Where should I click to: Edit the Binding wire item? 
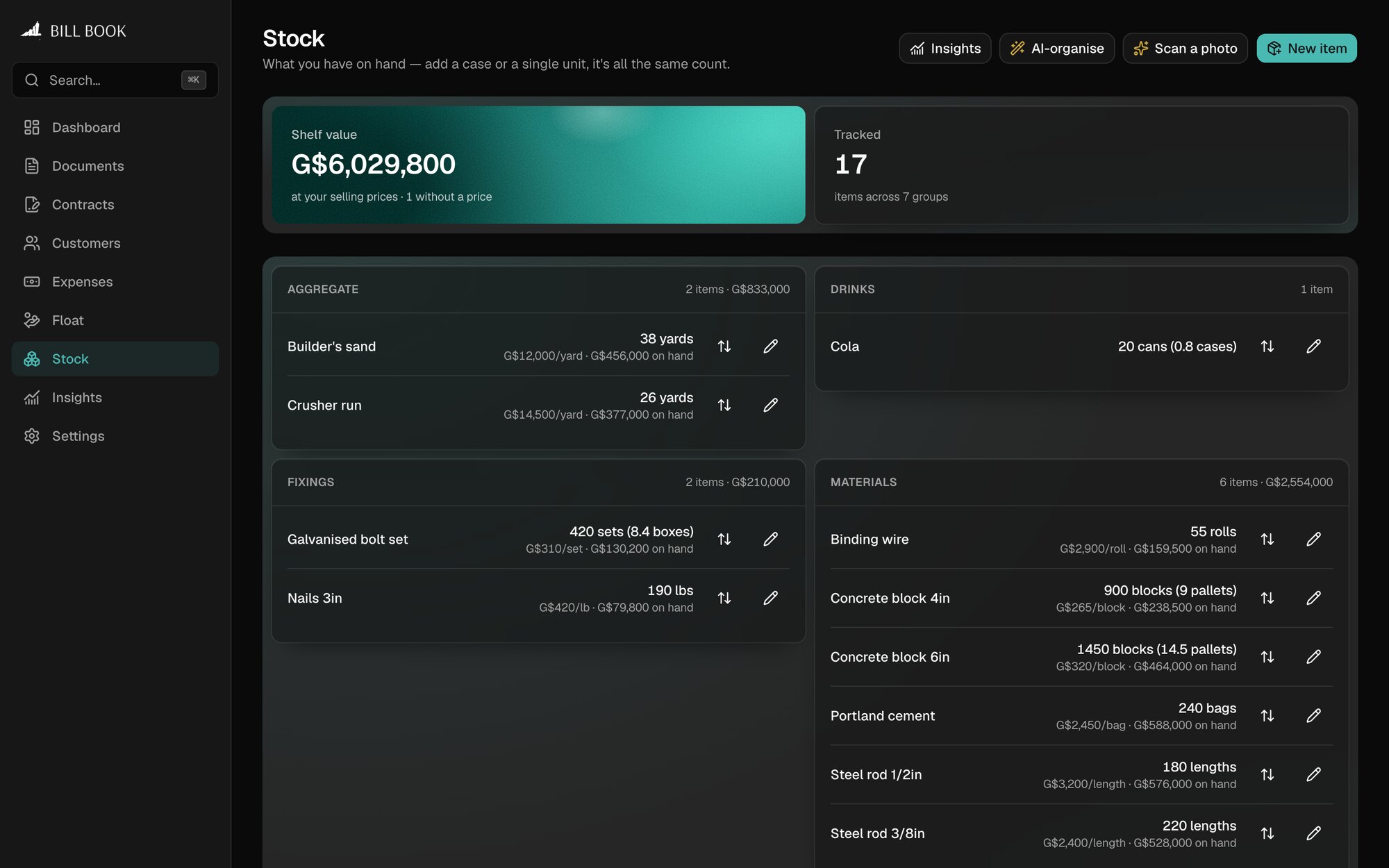(1314, 540)
